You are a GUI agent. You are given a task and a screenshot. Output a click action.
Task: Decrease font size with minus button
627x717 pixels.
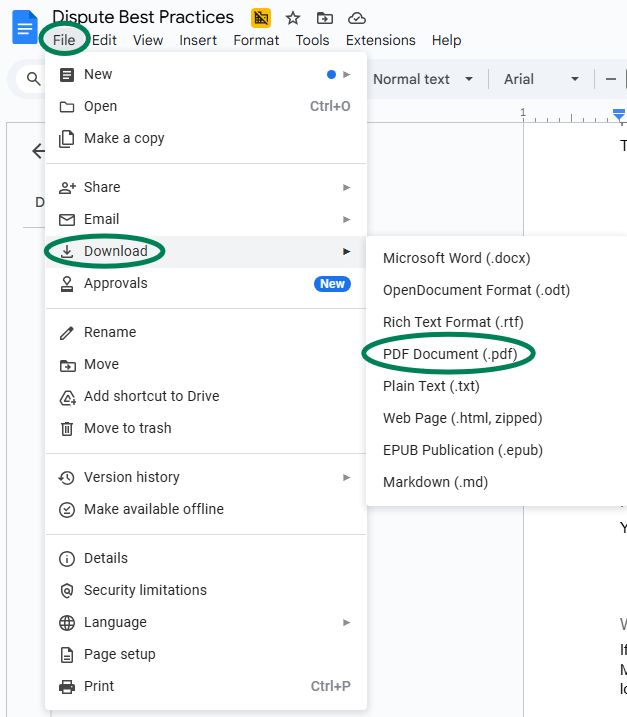point(611,79)
